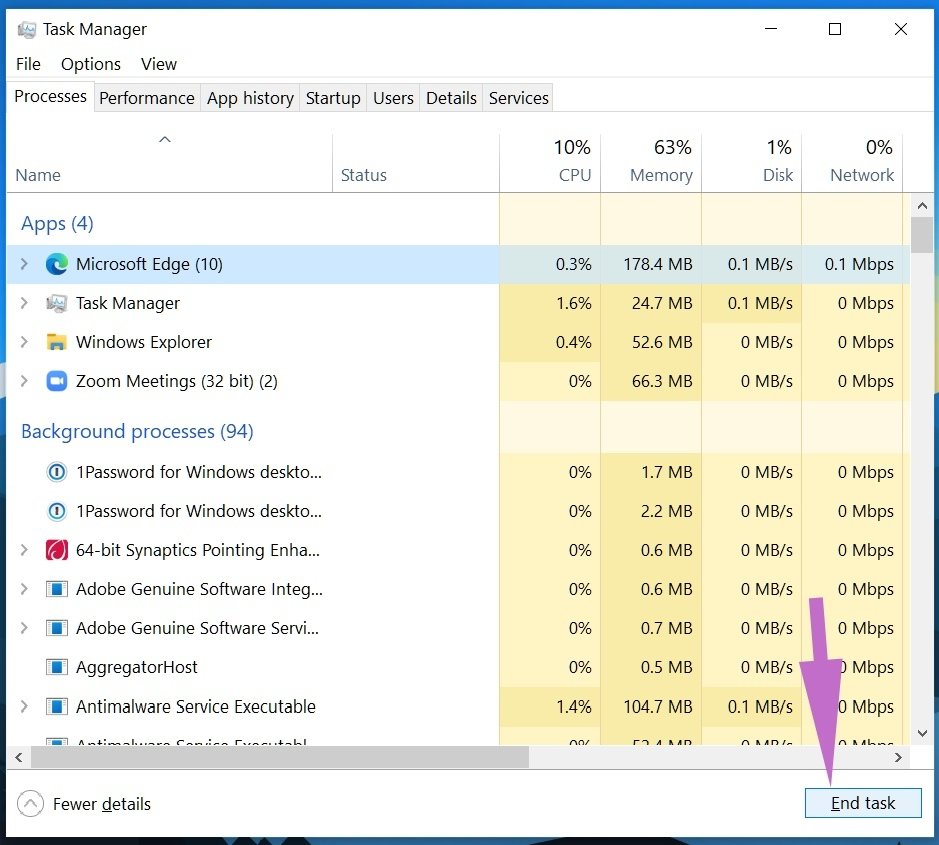Select the AggregatorHost process name

pyautogui.click(x=137, y=667)
